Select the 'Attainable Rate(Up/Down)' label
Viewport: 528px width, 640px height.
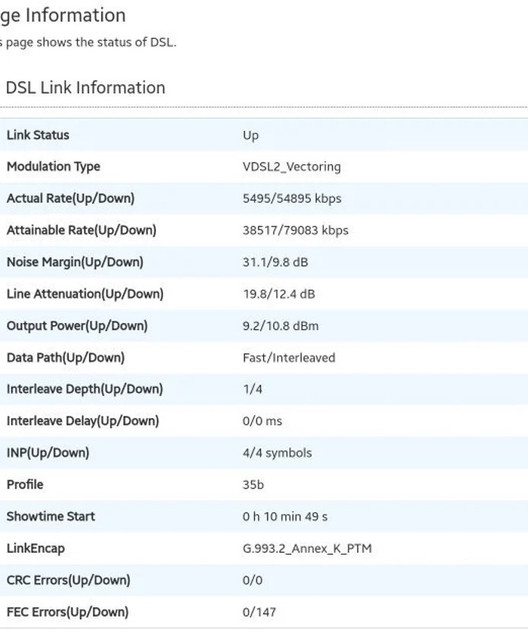tap(82, 230)
